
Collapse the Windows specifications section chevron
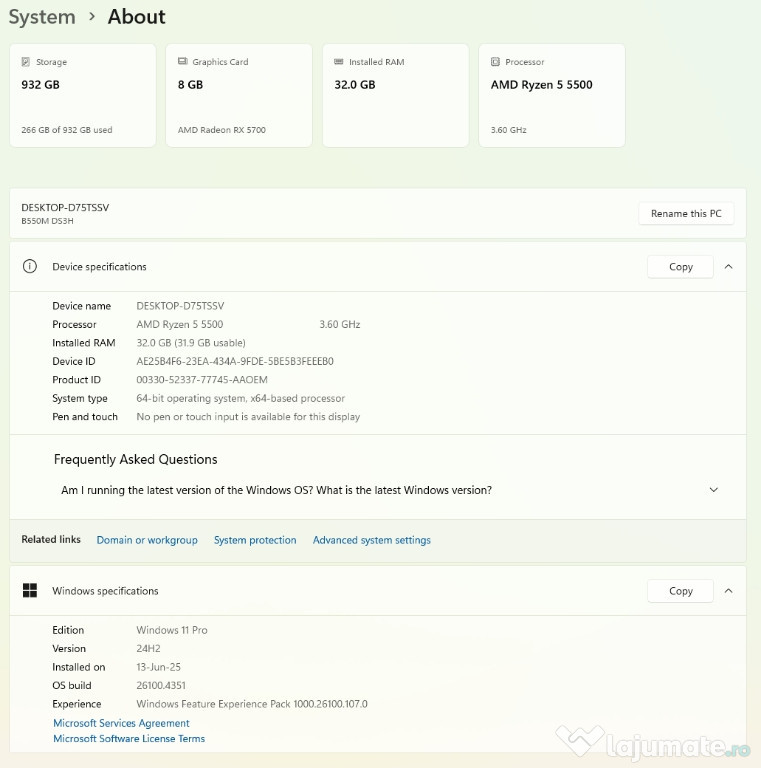(729, 591)
